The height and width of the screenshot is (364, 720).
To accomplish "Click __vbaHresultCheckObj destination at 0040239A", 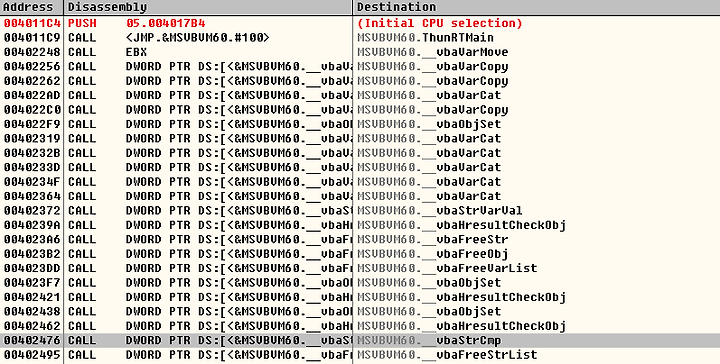I will [461, 225].
